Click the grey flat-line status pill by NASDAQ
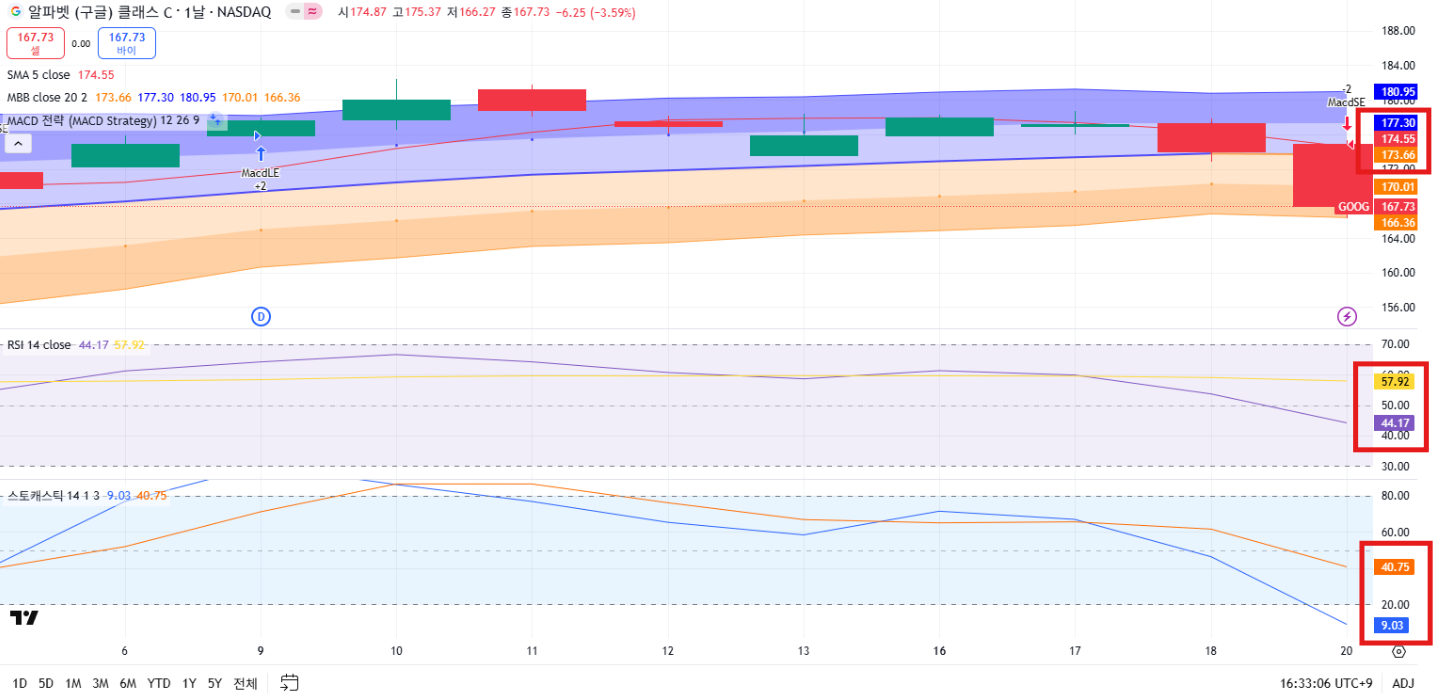This screenshot has height=695, width=1433. click(x=295, y=12)
